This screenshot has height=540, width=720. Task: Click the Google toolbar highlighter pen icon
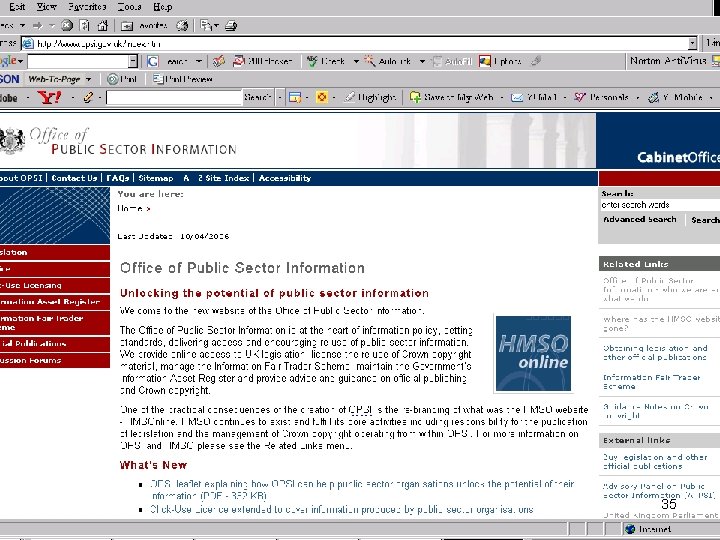(536, 61)
